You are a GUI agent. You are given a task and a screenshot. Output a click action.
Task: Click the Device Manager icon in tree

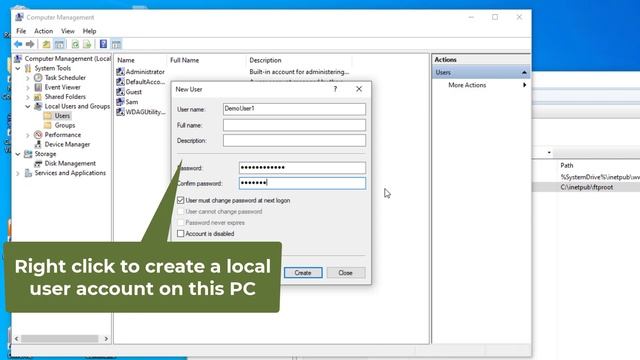(x=38, y=144)
